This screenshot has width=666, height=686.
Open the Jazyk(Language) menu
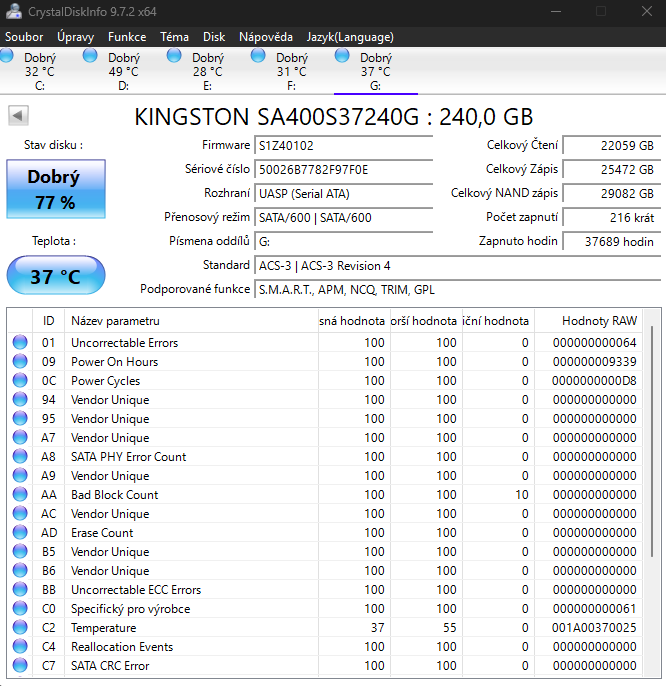pos(350,37)
